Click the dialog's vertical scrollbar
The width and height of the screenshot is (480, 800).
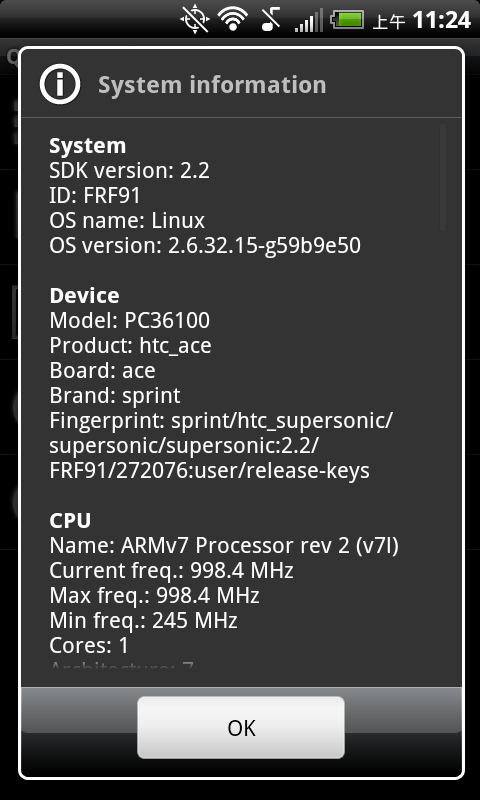tap(442, 178)
